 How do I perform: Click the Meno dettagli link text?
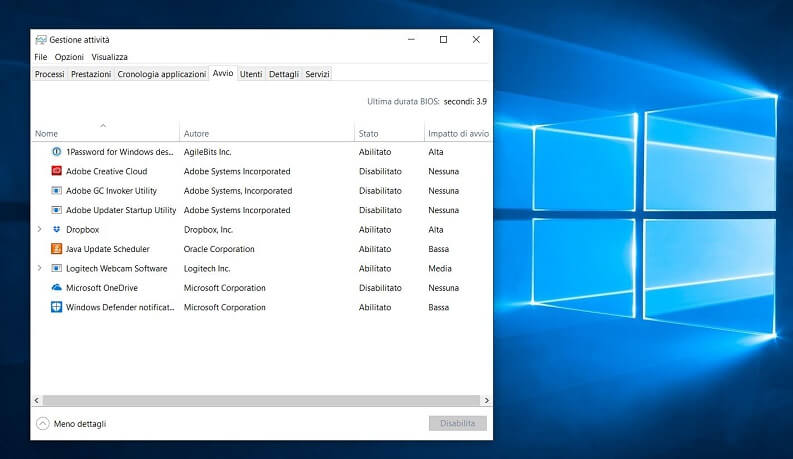point(80,424)
